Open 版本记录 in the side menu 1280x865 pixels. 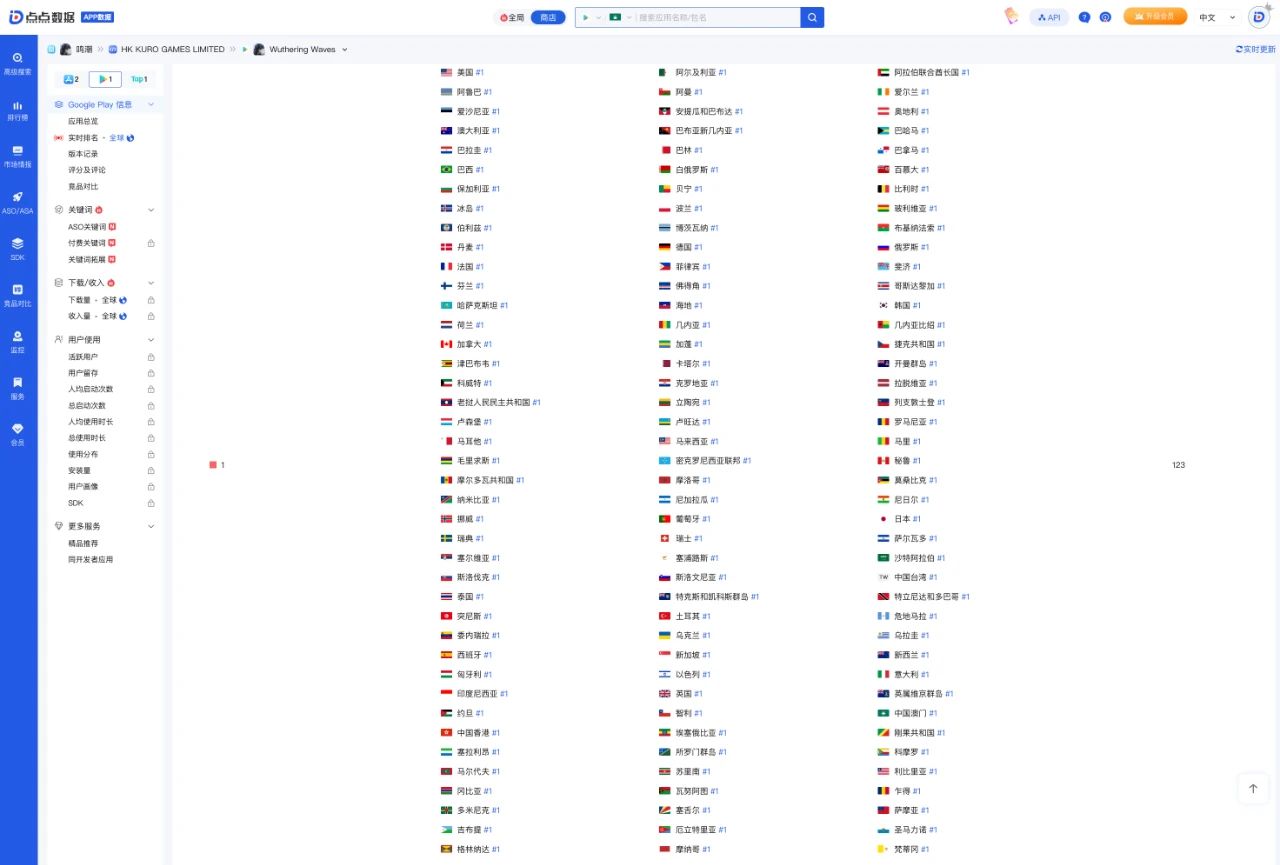(x=83, y=154)
